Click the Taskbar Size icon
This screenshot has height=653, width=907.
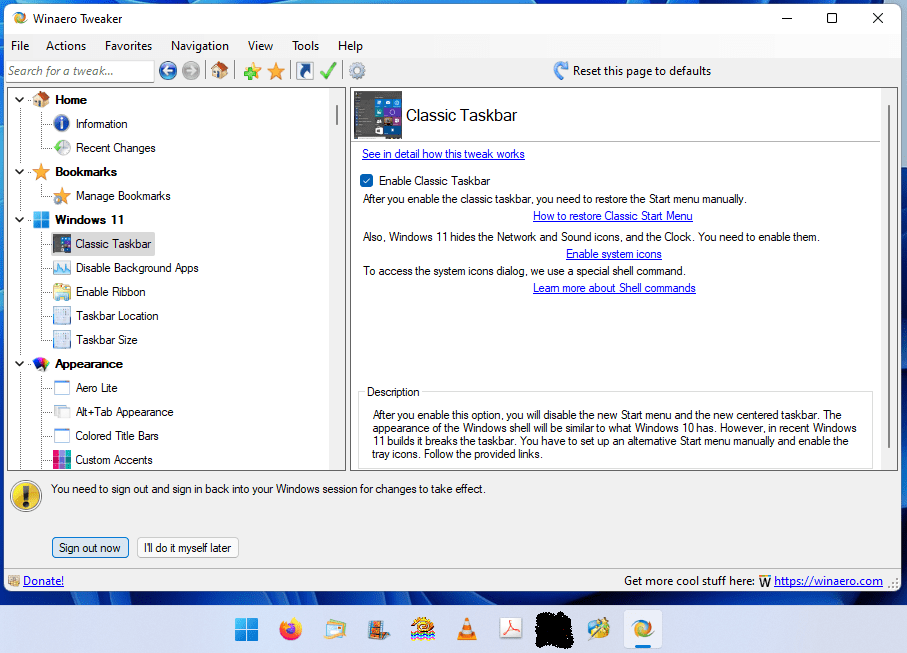click(x=62, y=340)
